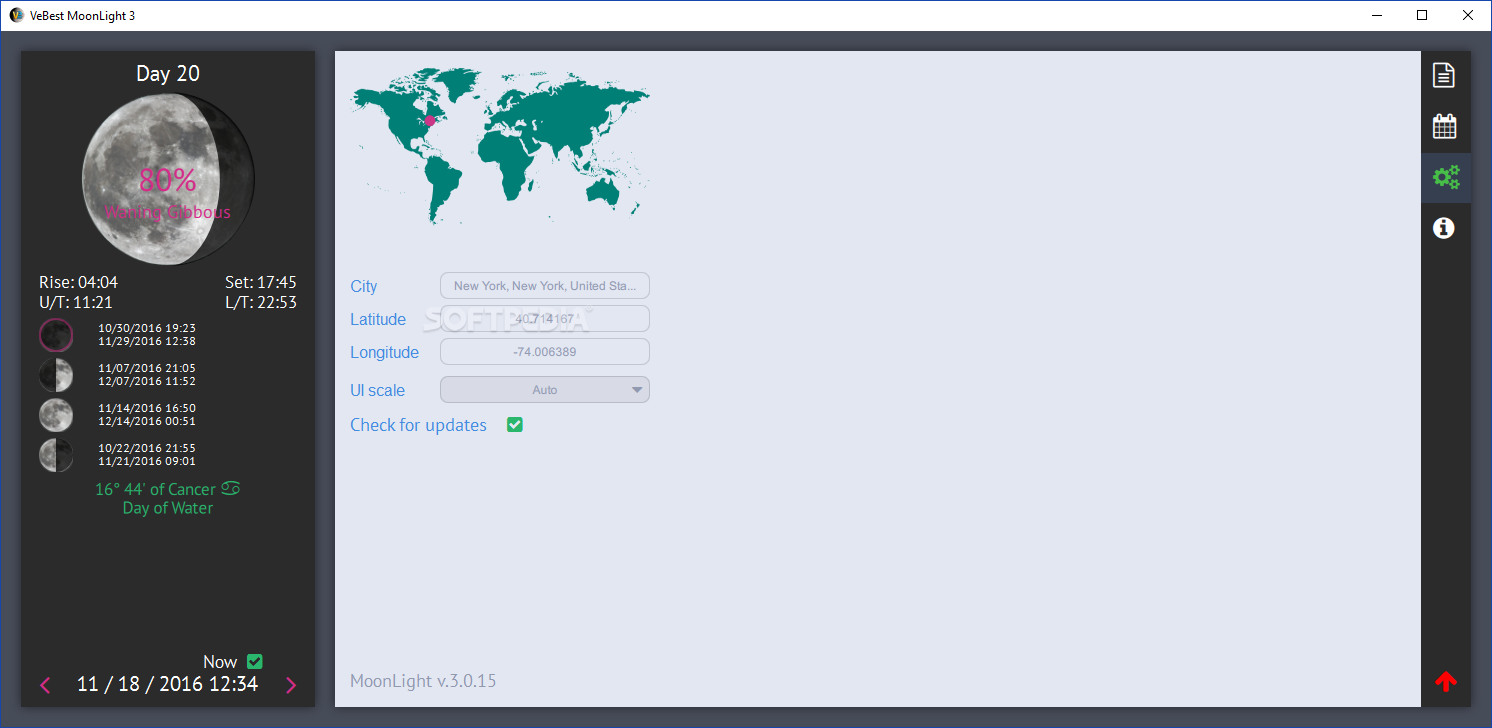Viewport: 1492px width, 728px height.
Task: Toggle the Now checkbox
Action: [x=255, y=661]
